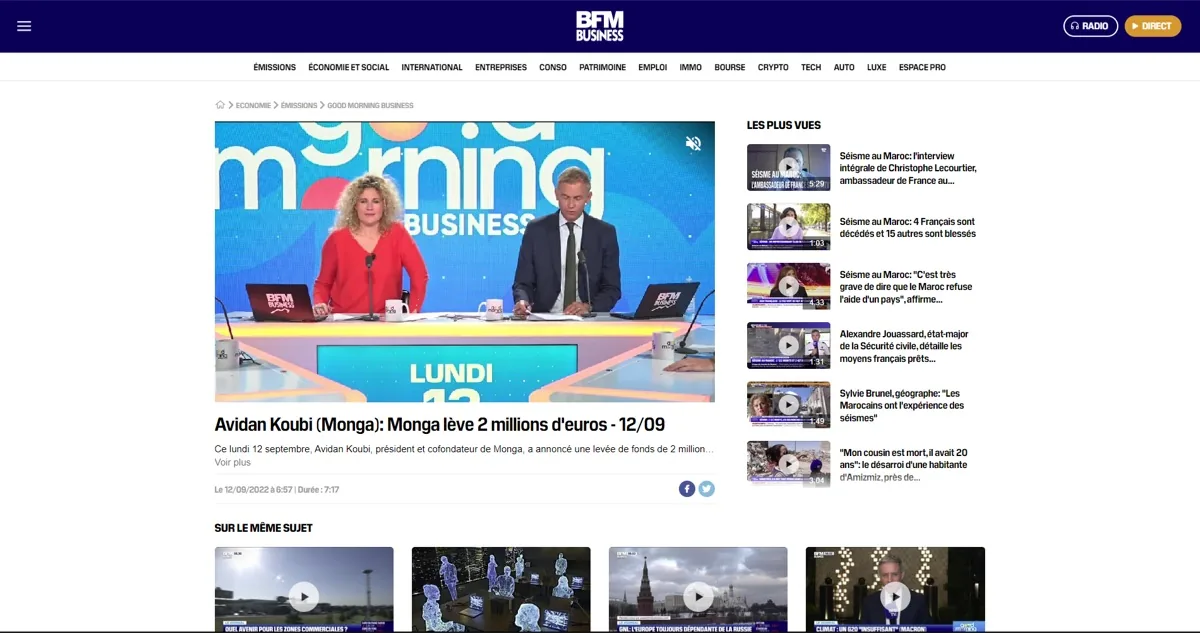The height and width of the screenshot is (633, 1200).
Task: Share the video on Facebook
Action: [687, 489]
